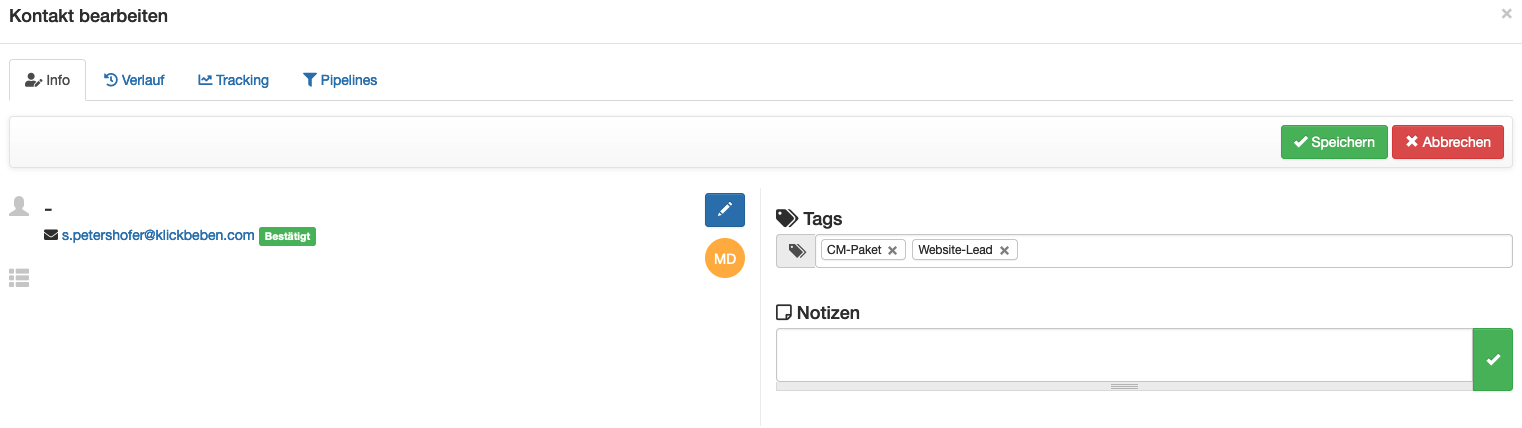Open the Pipelines tab
This screenshot has height=428, width=1522.
tap(340, 80)
